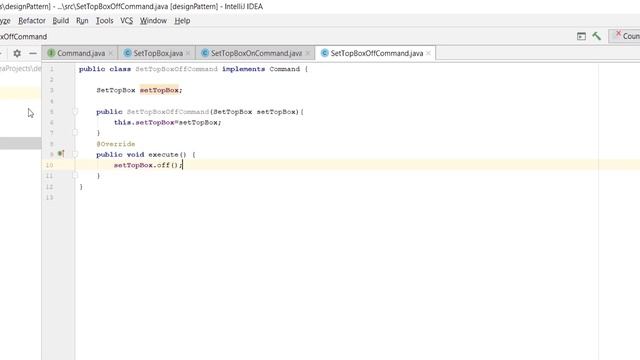Click the xOffCommand breadcrumb in navigation bar
The width and height of the screenshot is (640, 360).
[23, 36]
